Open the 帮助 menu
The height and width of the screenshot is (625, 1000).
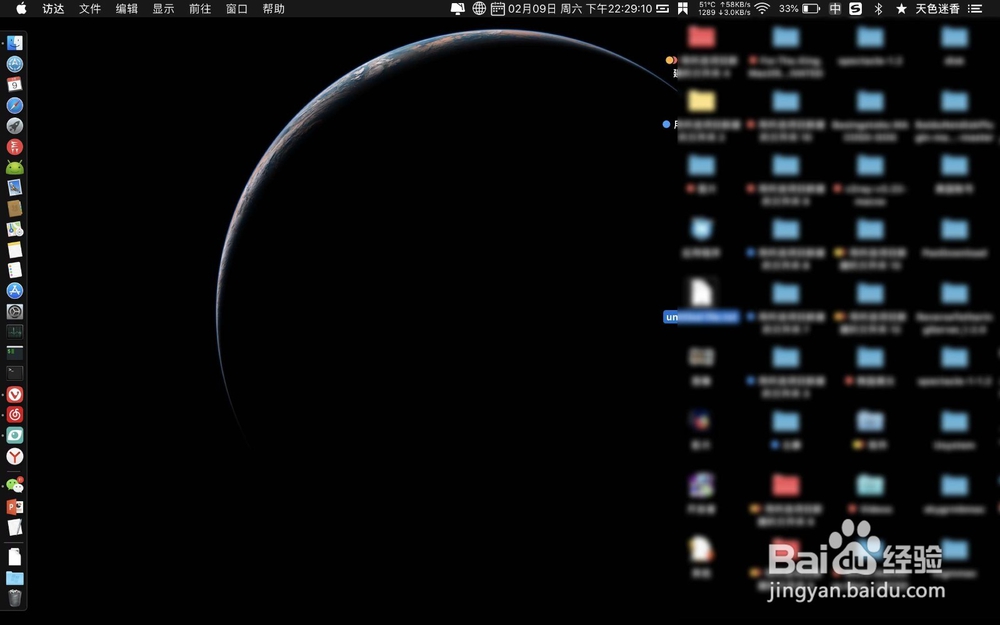click(x=273, y=8)
